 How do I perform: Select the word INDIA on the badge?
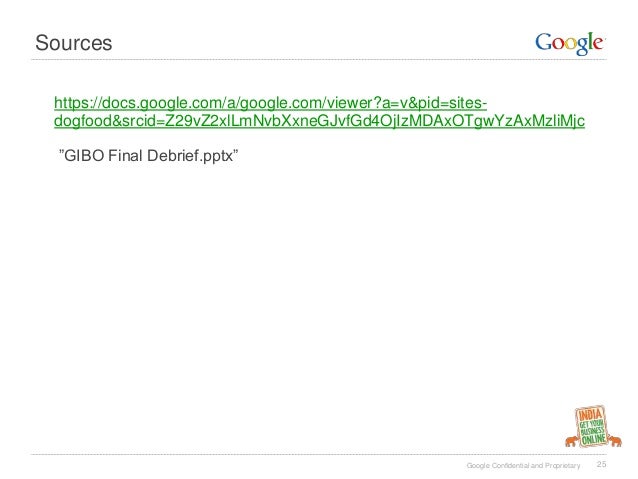pyautogui.click(x=590, y=415)
